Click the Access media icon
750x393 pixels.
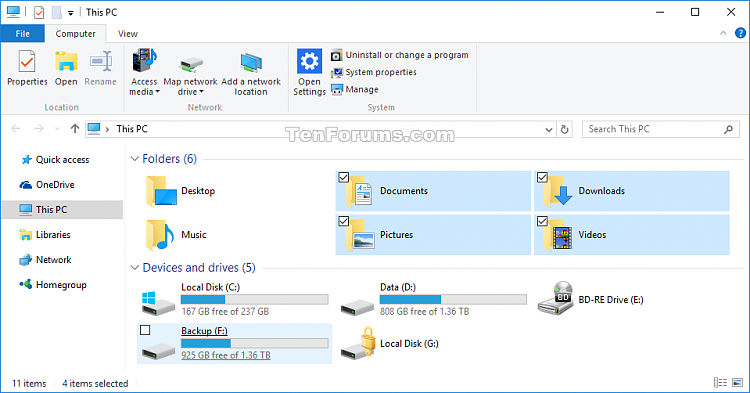coord(144,61)
